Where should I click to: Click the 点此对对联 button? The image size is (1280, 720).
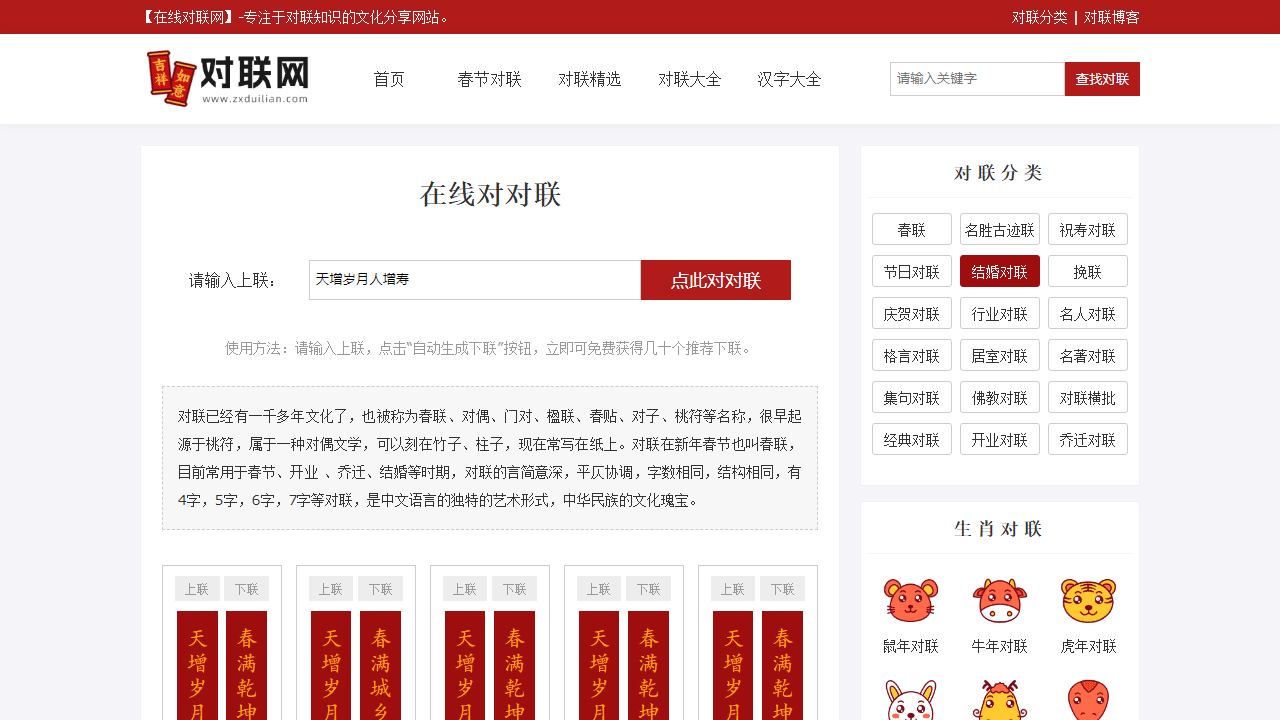click(x=716, y=280)
